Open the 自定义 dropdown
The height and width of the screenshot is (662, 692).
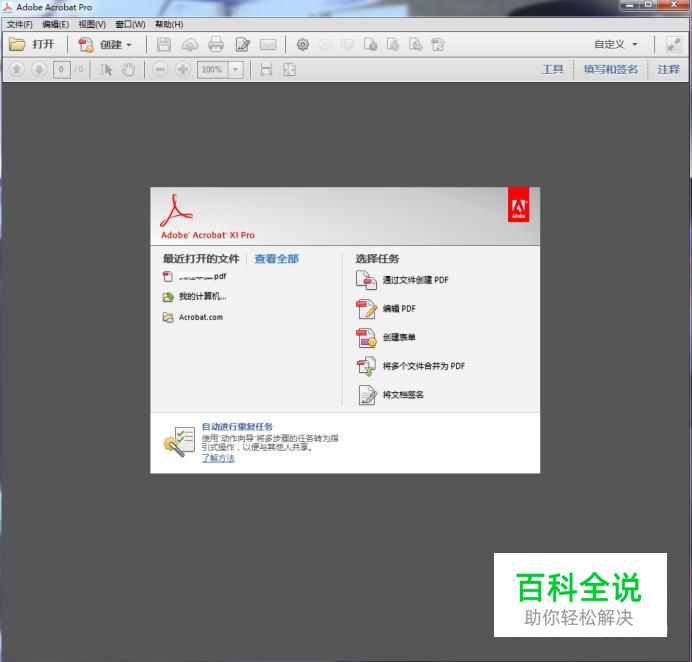(x=616, y=44)
